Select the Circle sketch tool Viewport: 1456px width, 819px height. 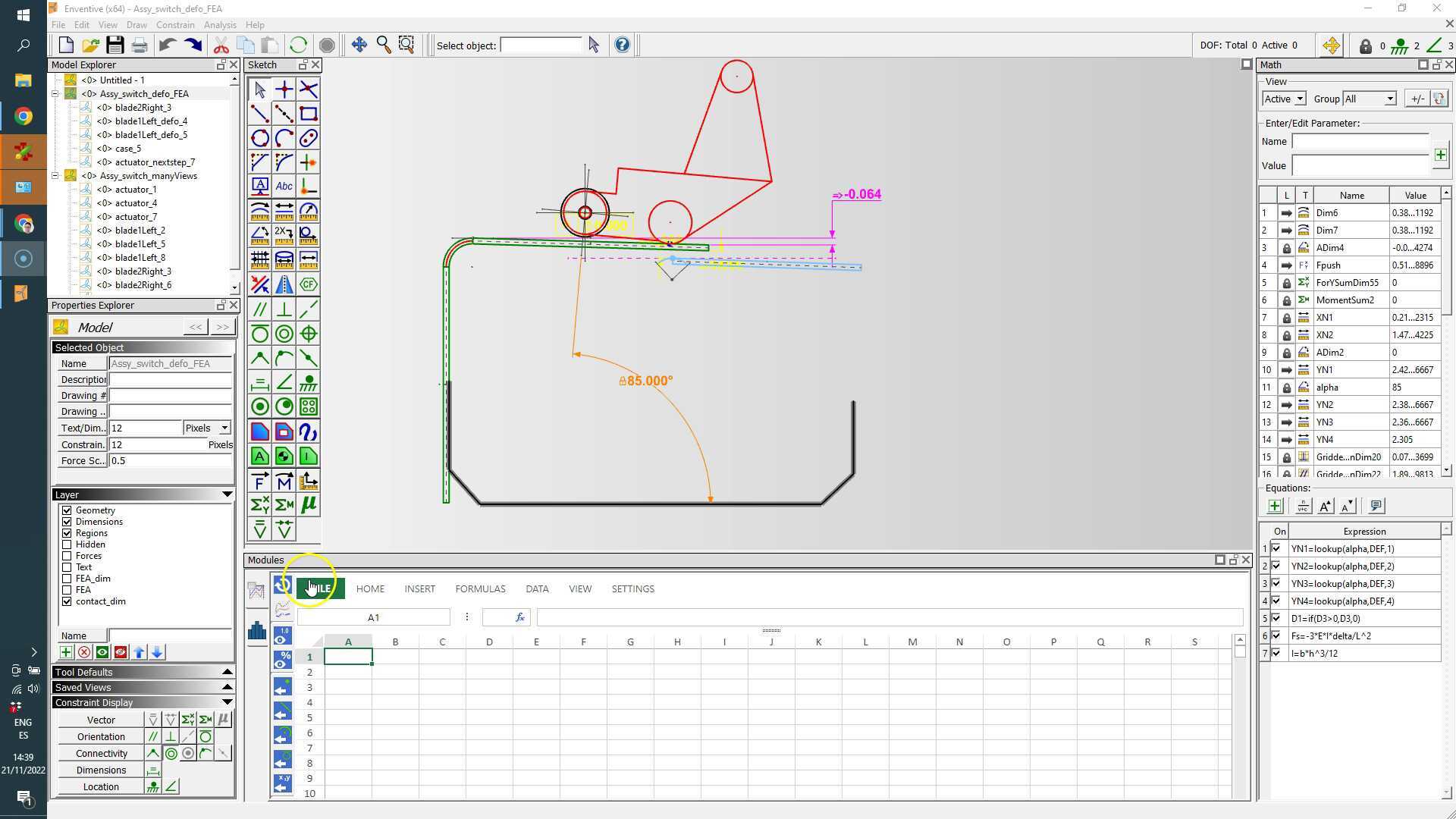pos(260,138)
